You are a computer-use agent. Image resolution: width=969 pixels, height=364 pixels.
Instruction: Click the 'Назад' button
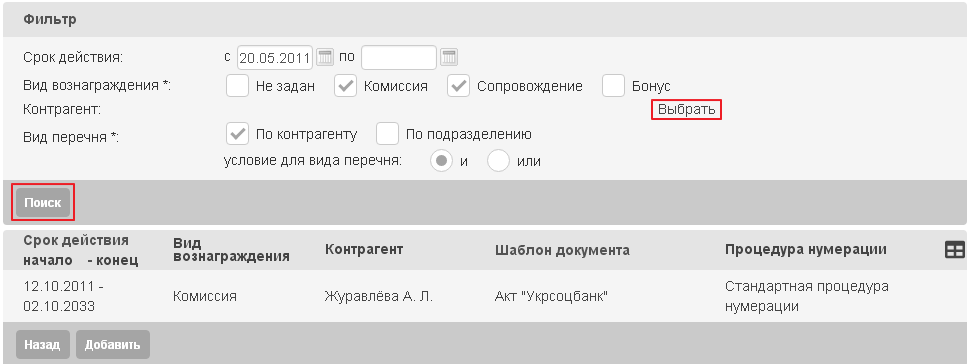tap(42, 344)
